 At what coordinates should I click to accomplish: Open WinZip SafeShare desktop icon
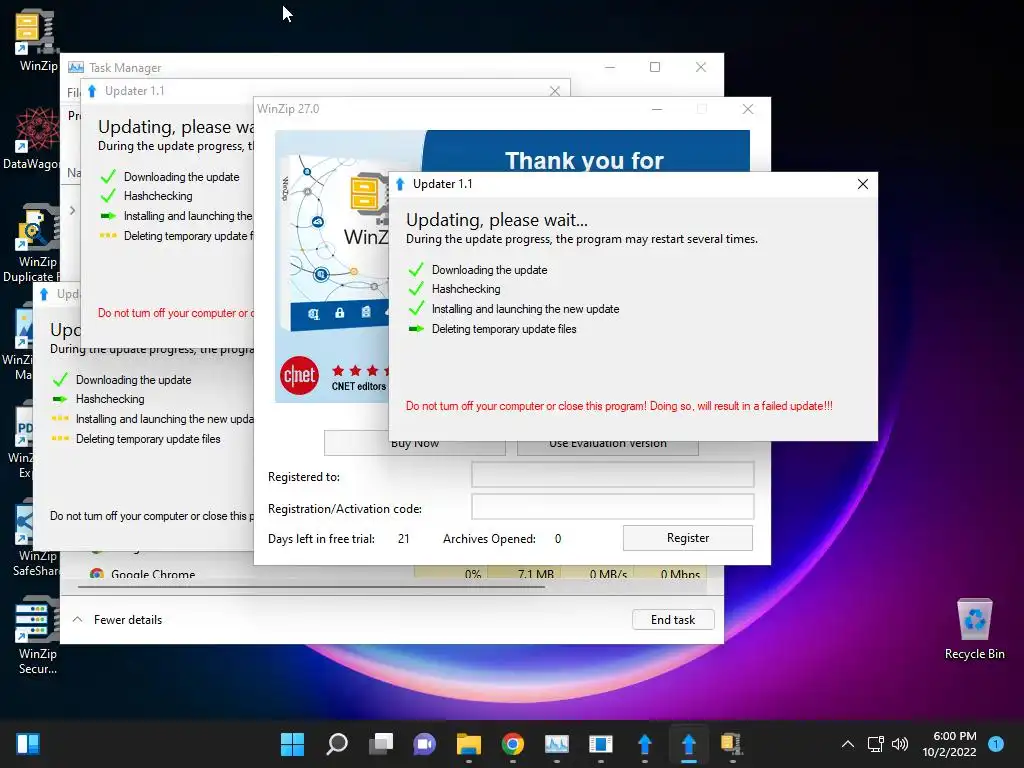pyautogui.click(x=35, y=540)
